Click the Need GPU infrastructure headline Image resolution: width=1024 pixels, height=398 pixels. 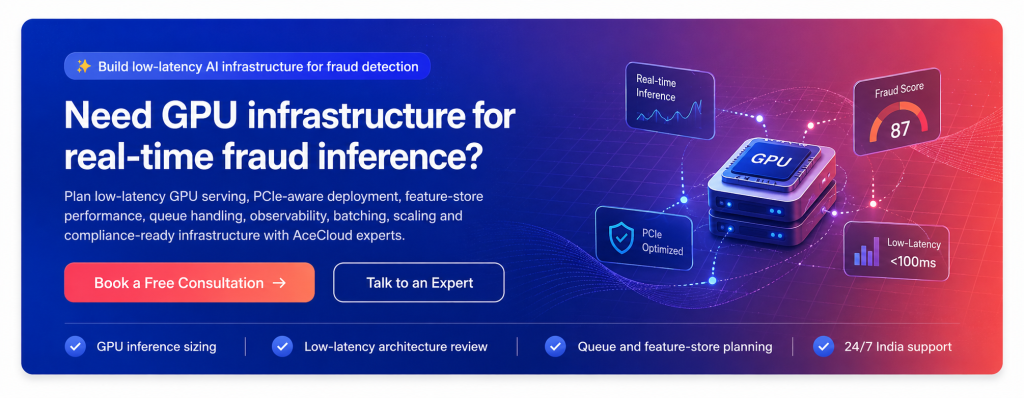(290, 136)
